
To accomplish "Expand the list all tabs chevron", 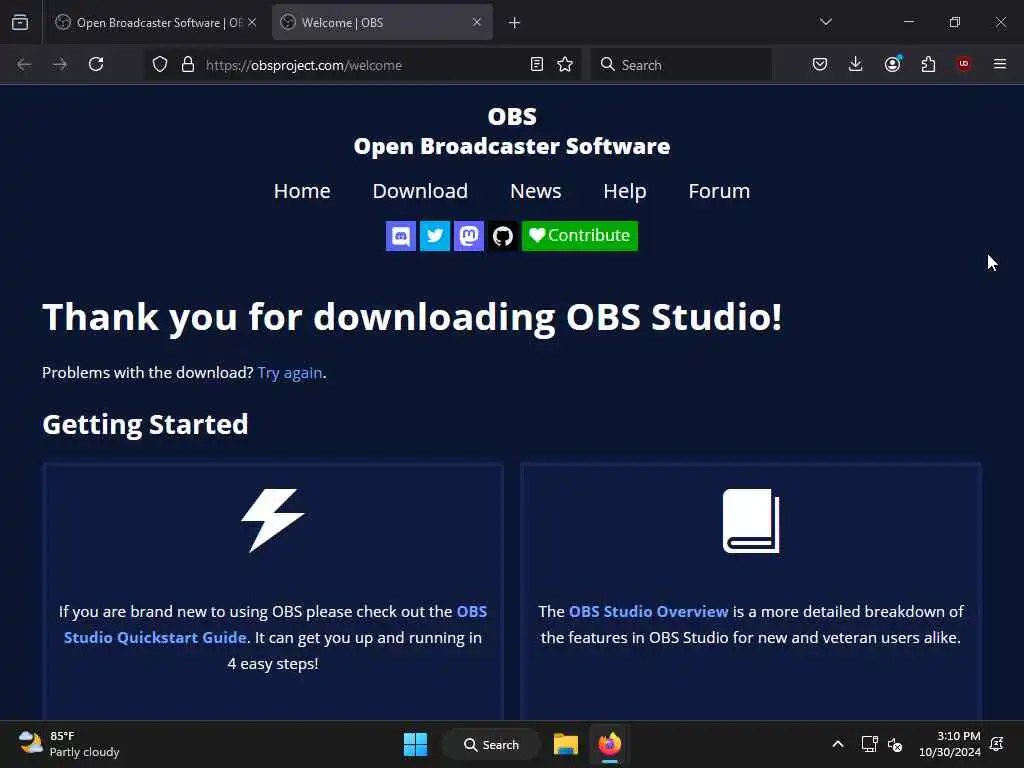I will click(x=826, y=22).
